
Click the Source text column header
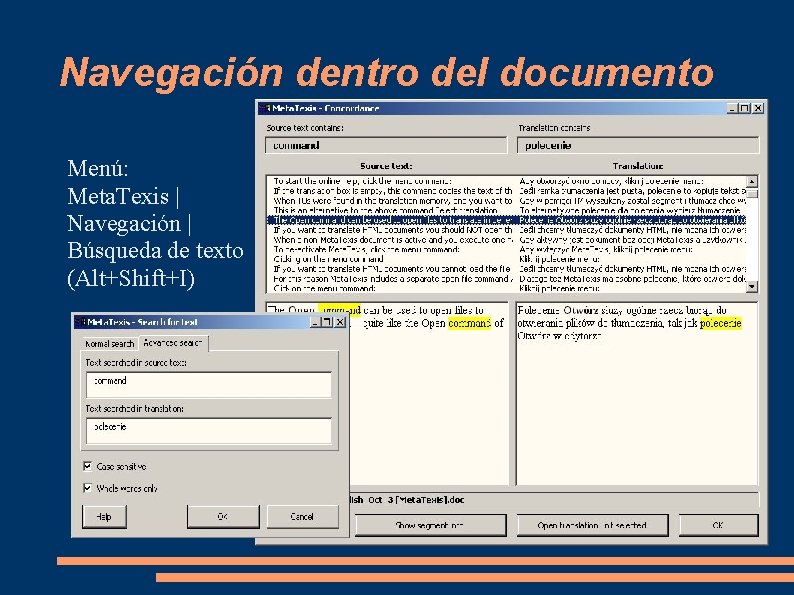(x=386, y=166)
